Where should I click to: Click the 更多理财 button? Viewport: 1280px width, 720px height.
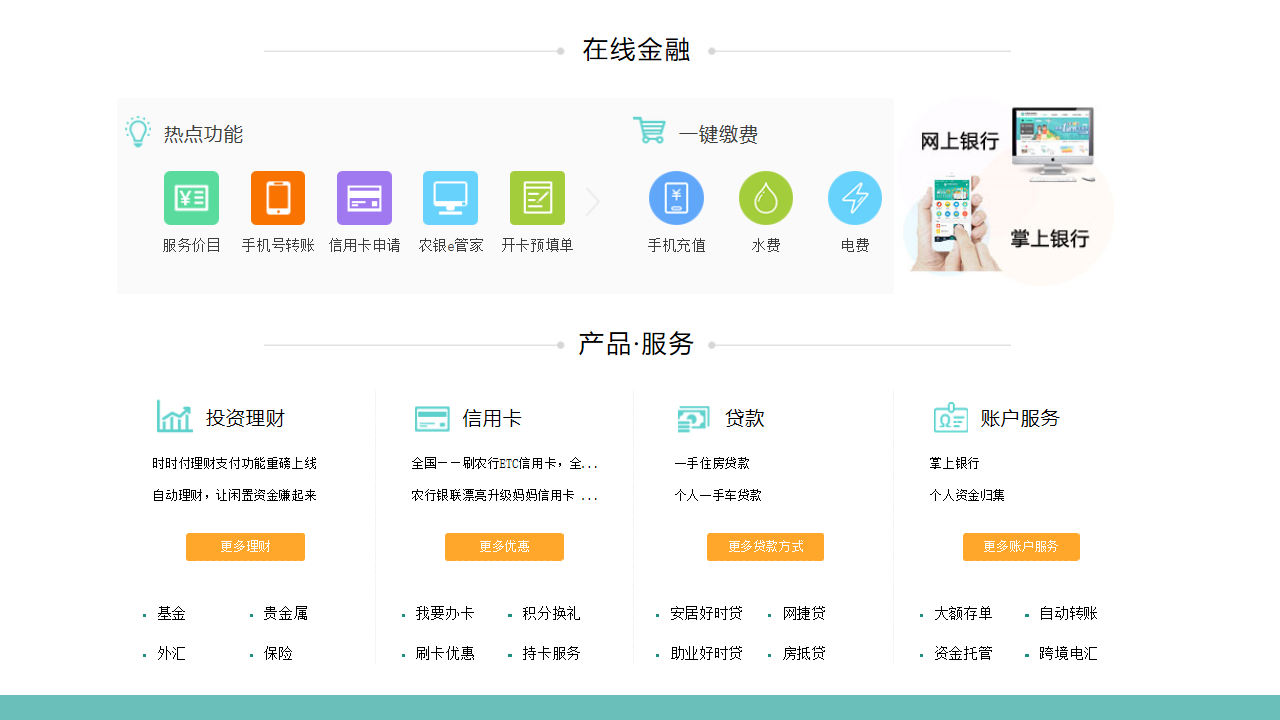[x=245, y=547]
